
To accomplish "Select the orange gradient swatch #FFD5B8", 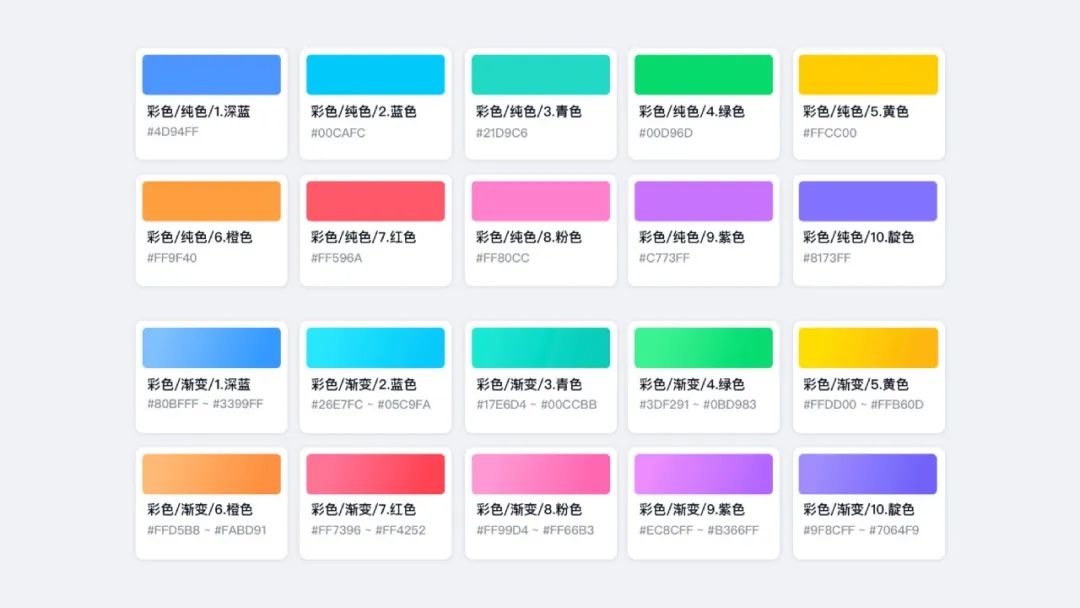I will pos(212,473).
